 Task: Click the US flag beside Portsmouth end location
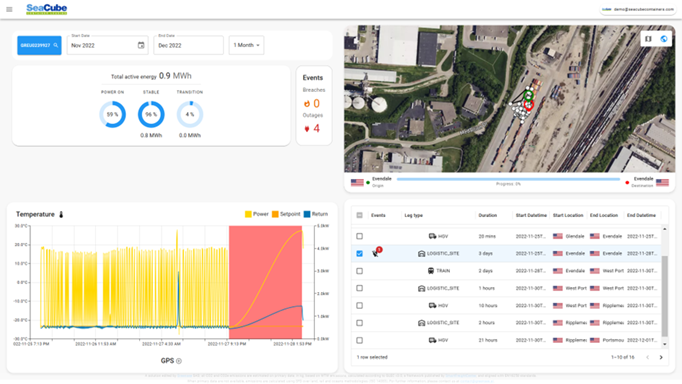click(595, 340)
